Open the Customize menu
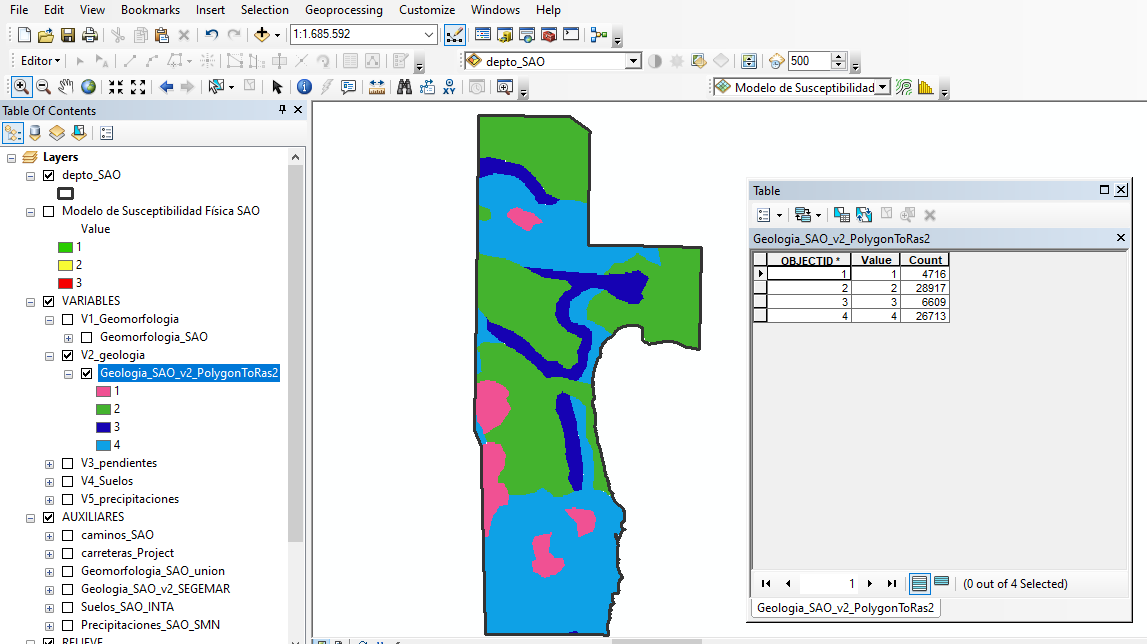1147x644 pixels. pos(427,10)
